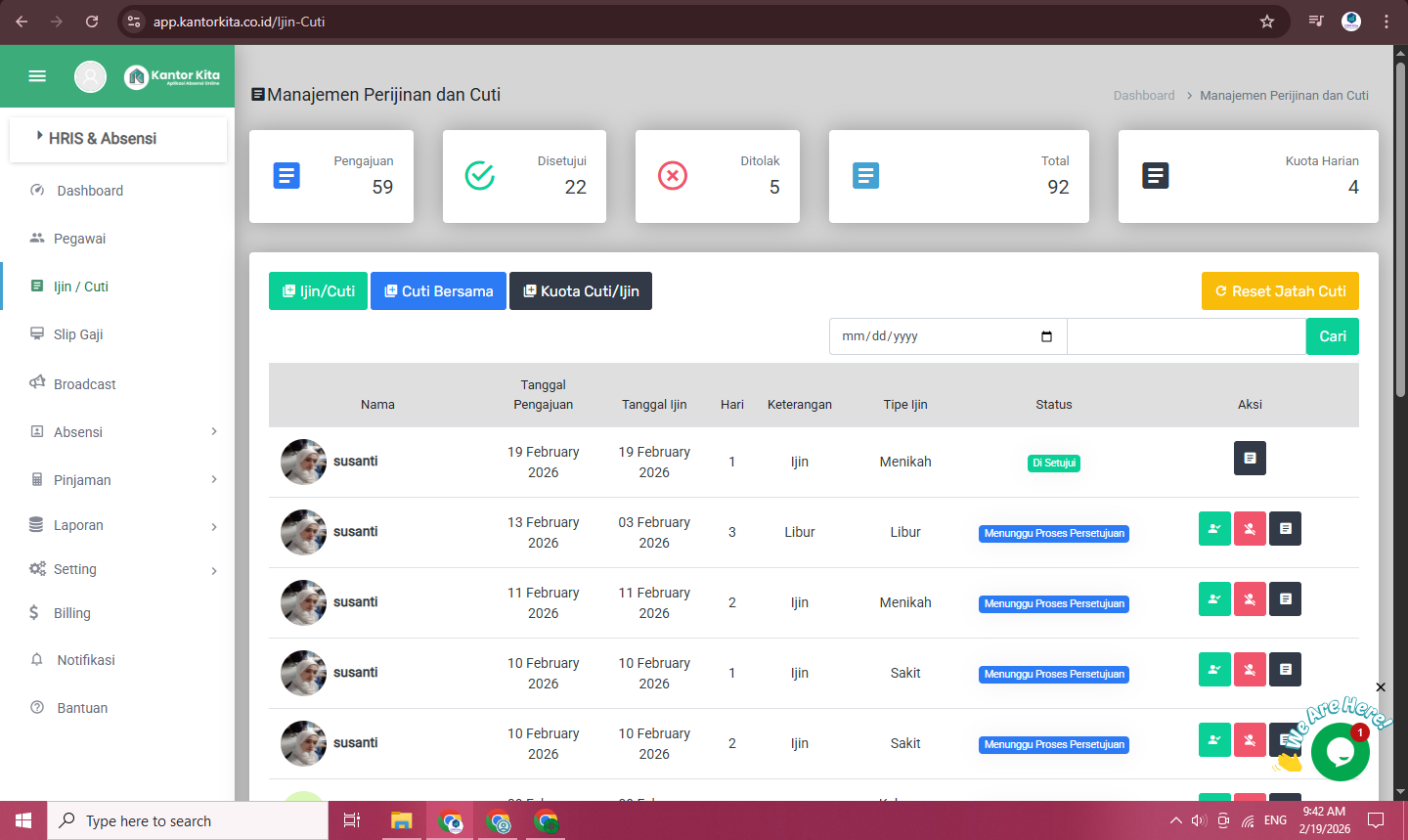
Task: Open the date picker calendar icon
Action: 1046,336
